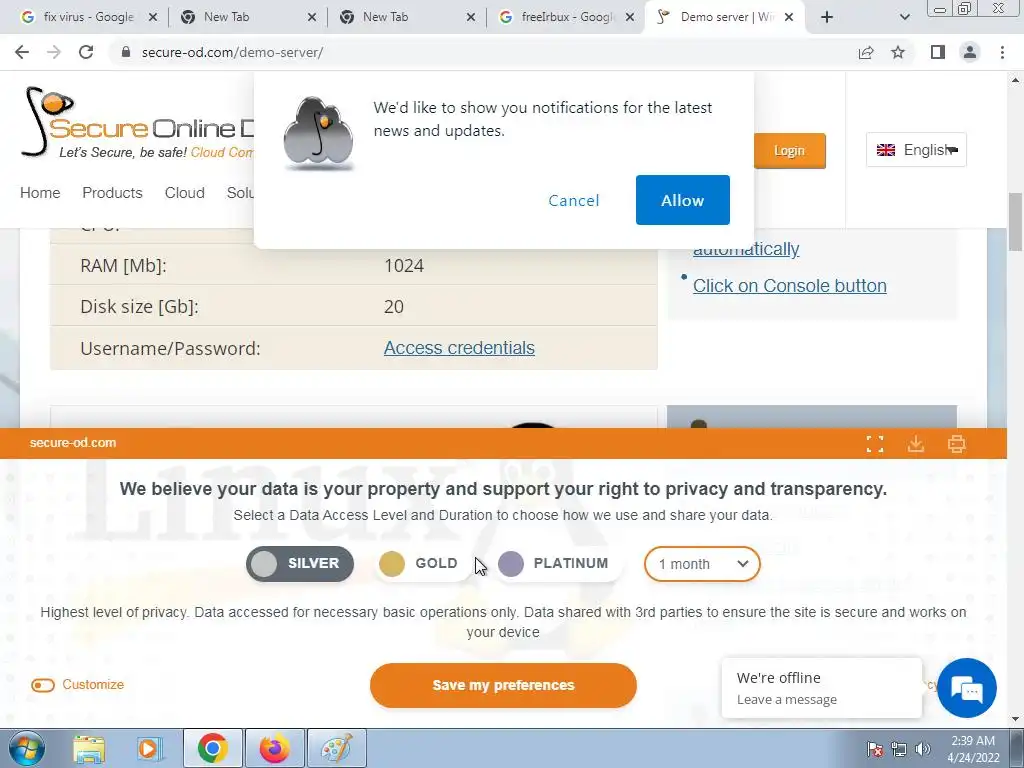
Task: Open the Products menu item
Action: coord(112,193)
